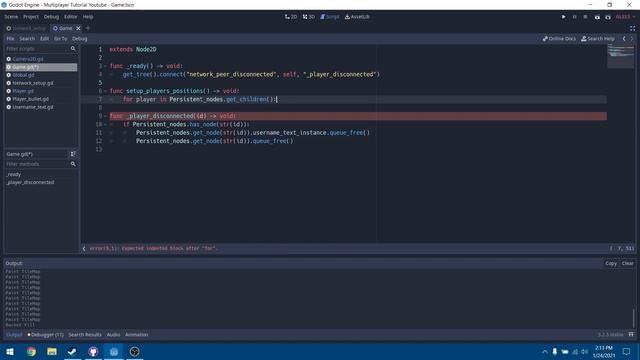
Task: Open the GLES3 renderer dropdown
Action: 625,17
